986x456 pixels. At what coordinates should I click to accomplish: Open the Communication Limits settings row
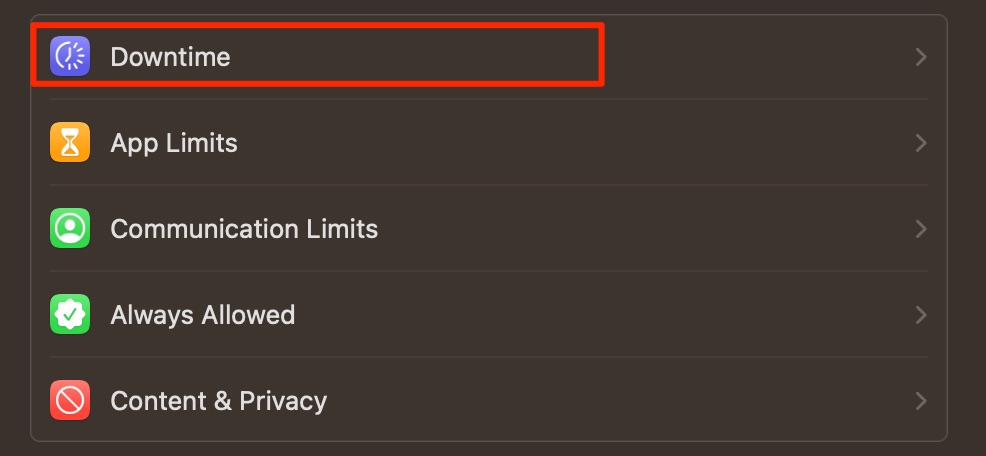coord(489,229)
